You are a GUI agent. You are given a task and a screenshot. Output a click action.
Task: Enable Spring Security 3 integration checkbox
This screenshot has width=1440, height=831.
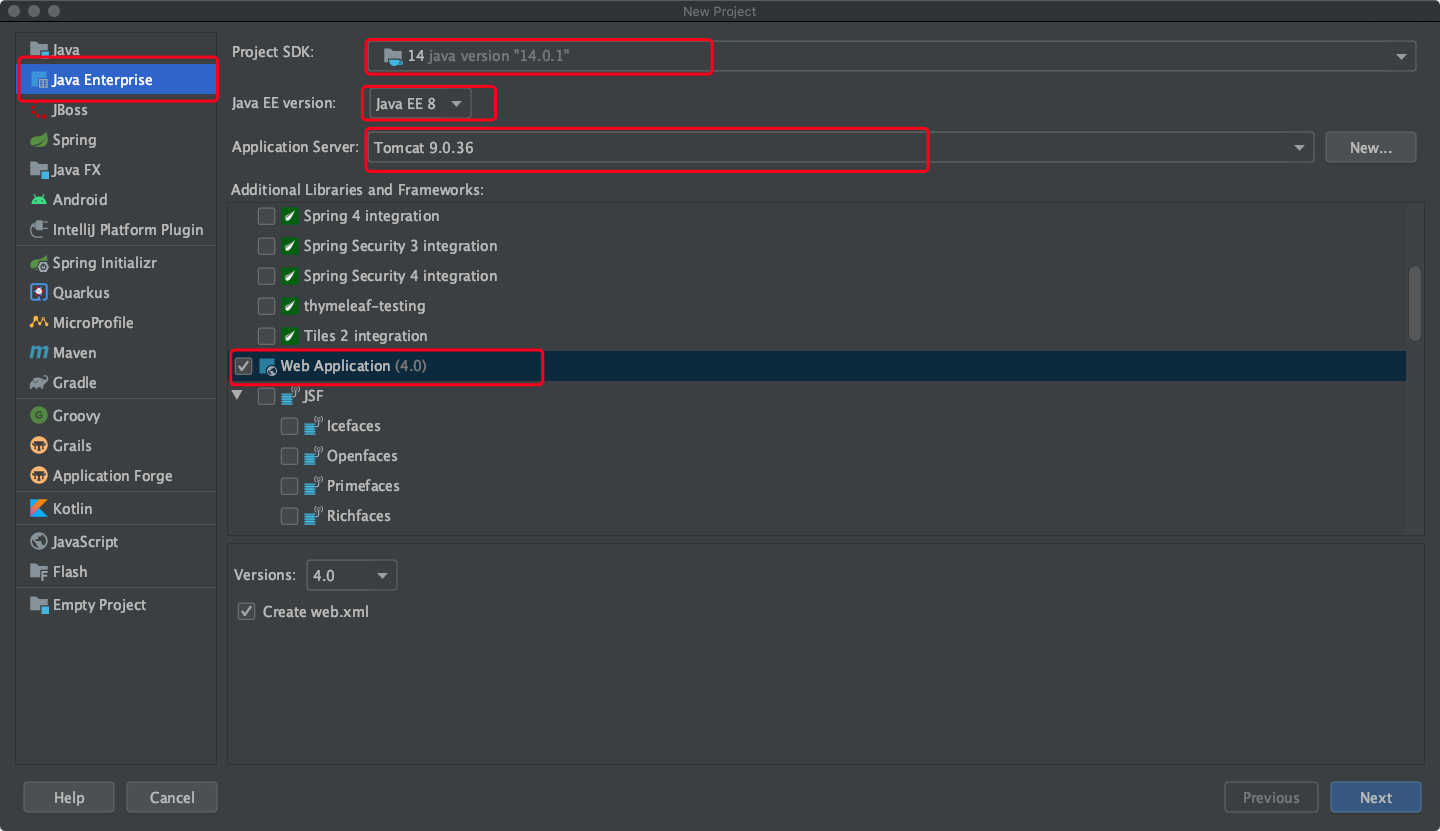coord(266,246)
